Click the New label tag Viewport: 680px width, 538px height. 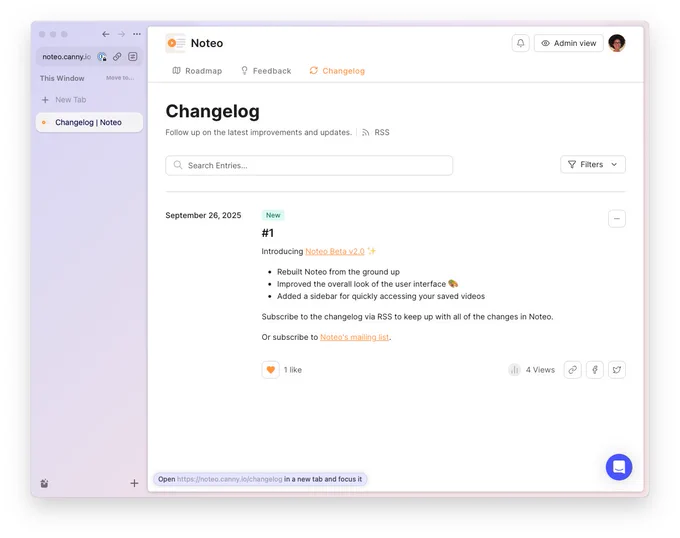(x=273, y=215)
